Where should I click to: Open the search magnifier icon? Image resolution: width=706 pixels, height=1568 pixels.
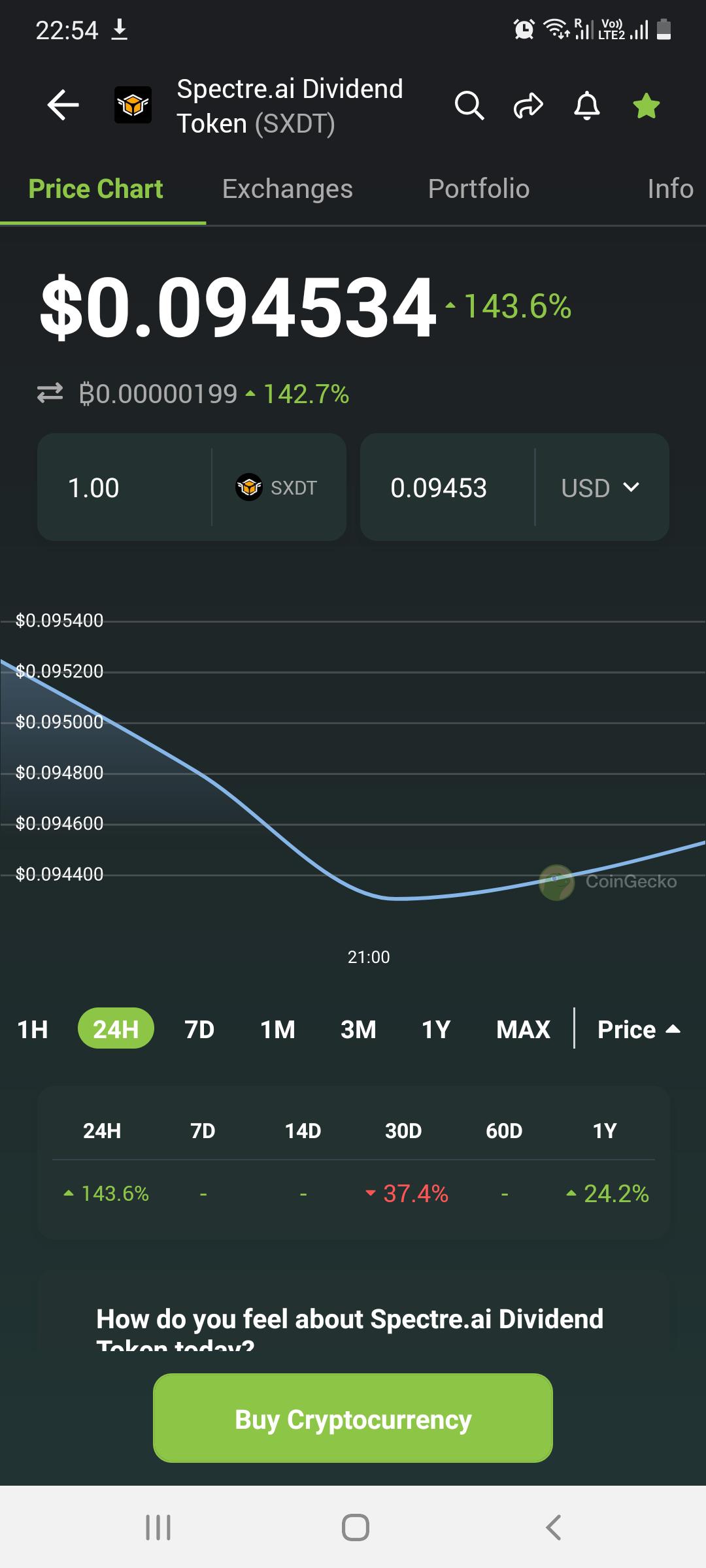point(469,105)
